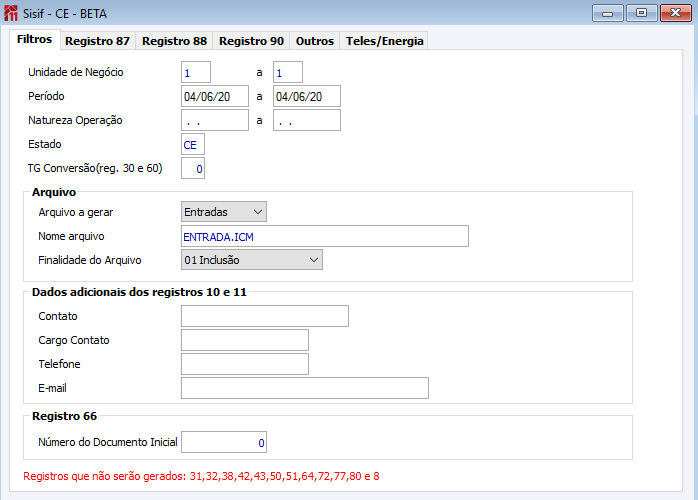Viewport: 698px width, 500px height.
Task: Maximize the Sisif window
Action: [x=641, y=13]
